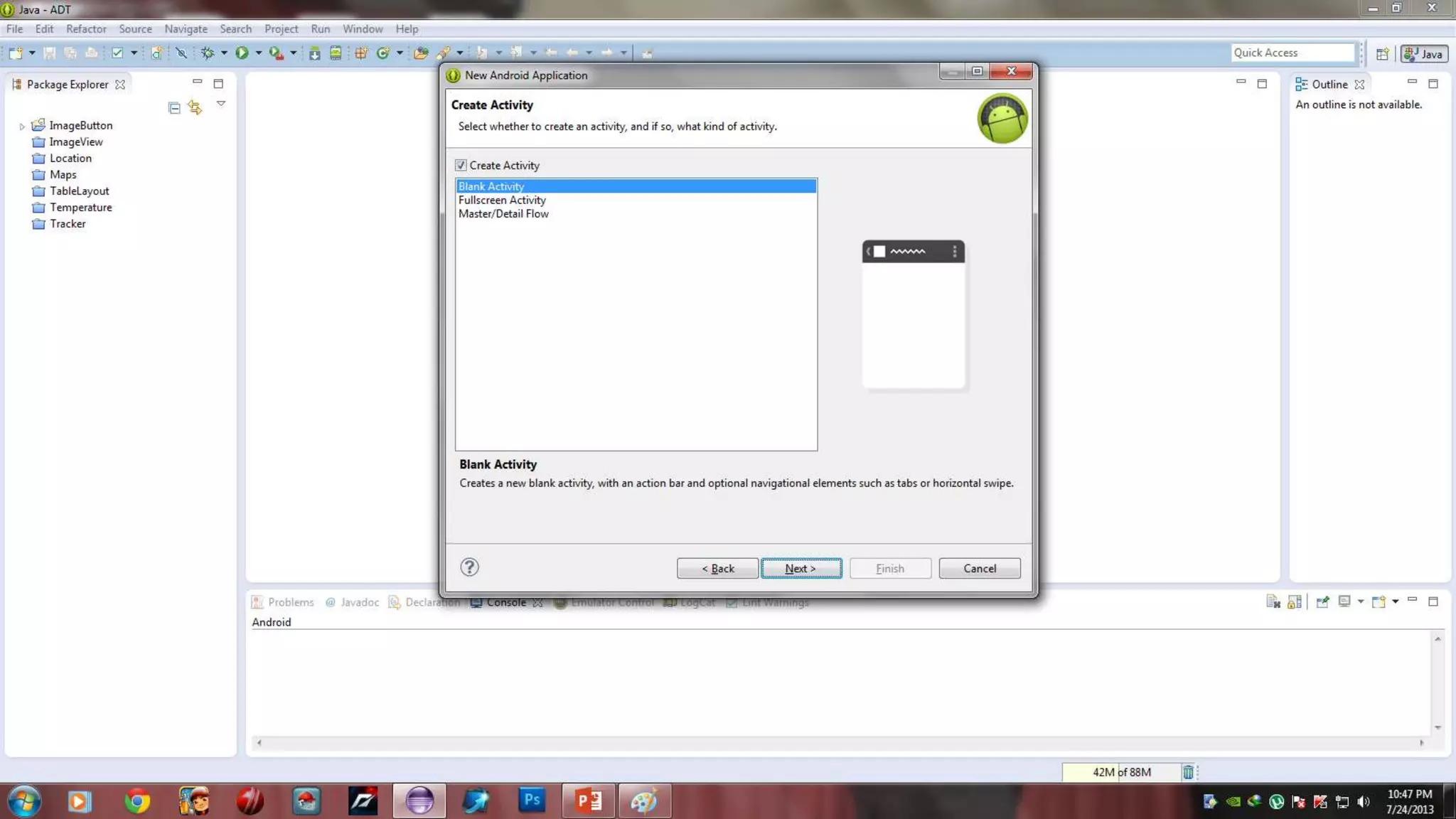Click Collapse All in Package Explorer

[x=174, y=108]
